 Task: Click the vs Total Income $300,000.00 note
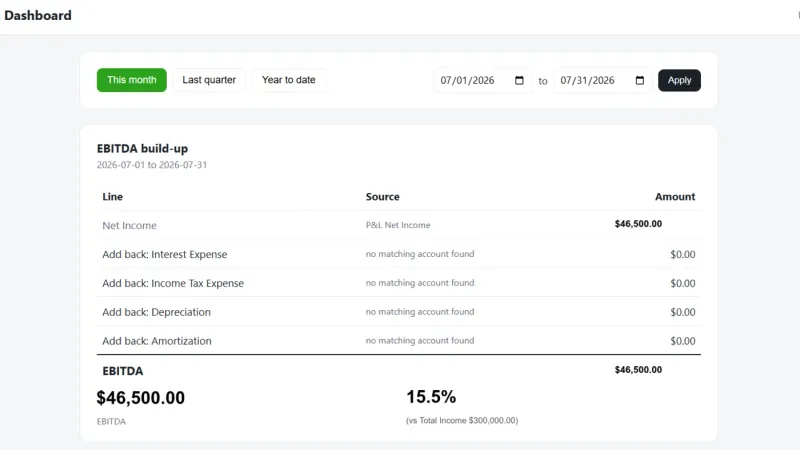click(462, 420)
